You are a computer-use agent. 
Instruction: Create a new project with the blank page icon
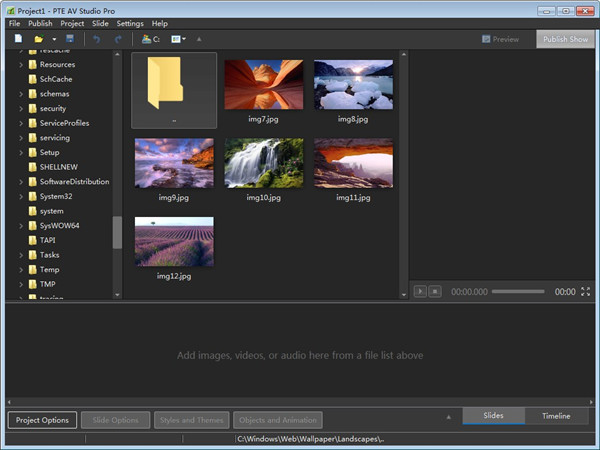tap(18, 39)
